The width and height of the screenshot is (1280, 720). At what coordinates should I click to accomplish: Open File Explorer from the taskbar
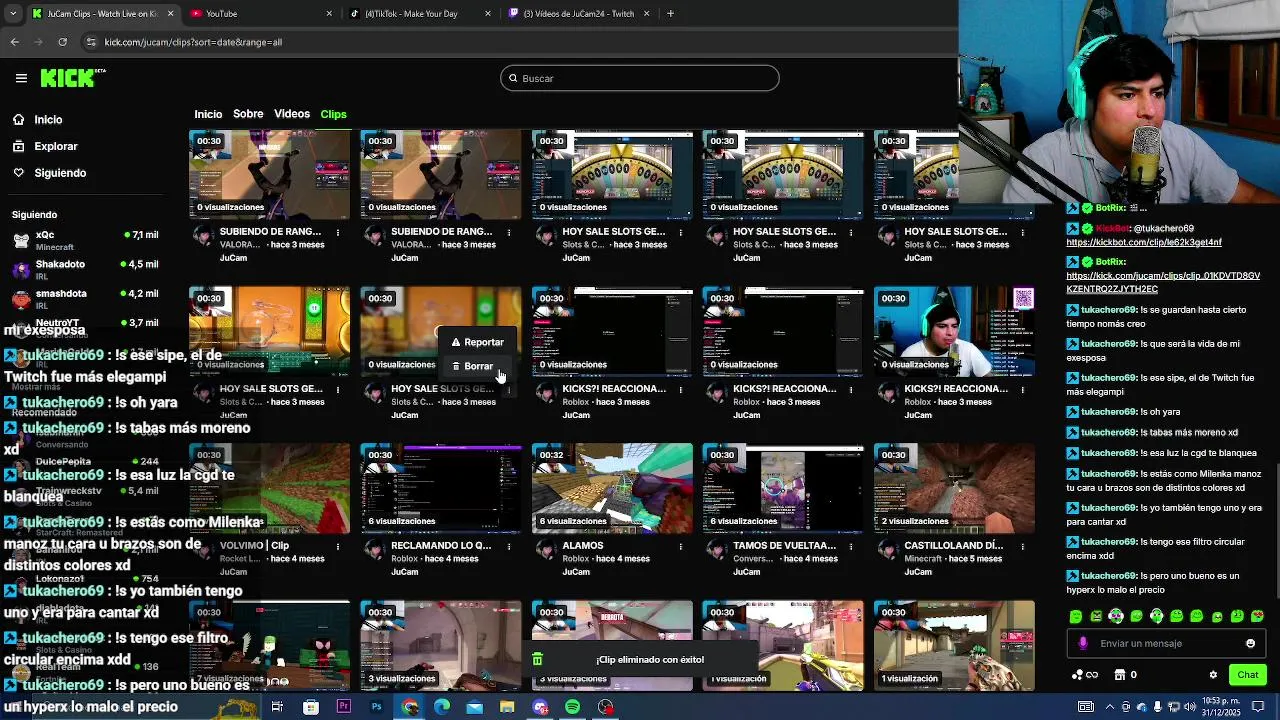click(507, 707)
